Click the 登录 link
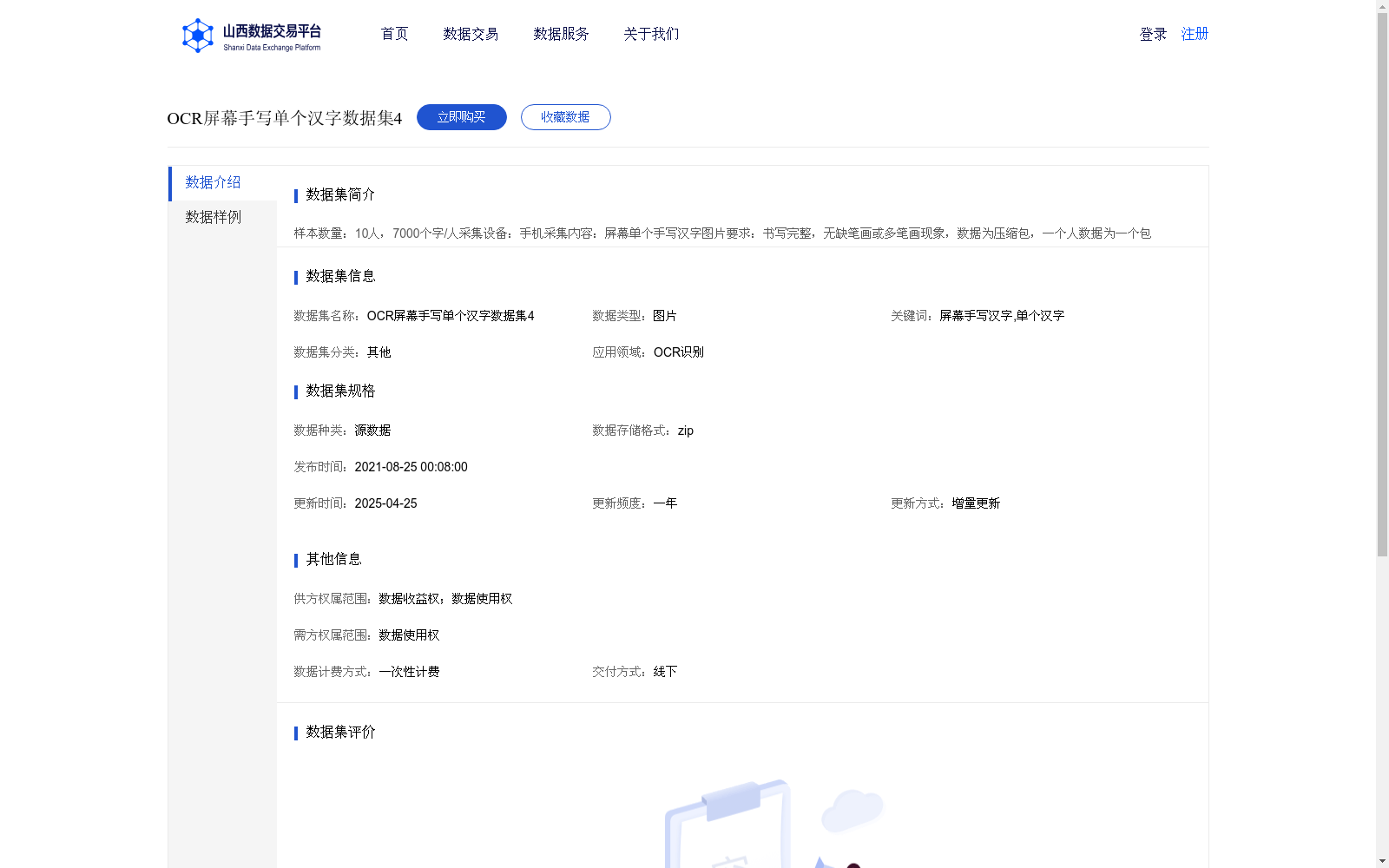The width and height of the screenshot is (1389, 868). pos(1153,34)
